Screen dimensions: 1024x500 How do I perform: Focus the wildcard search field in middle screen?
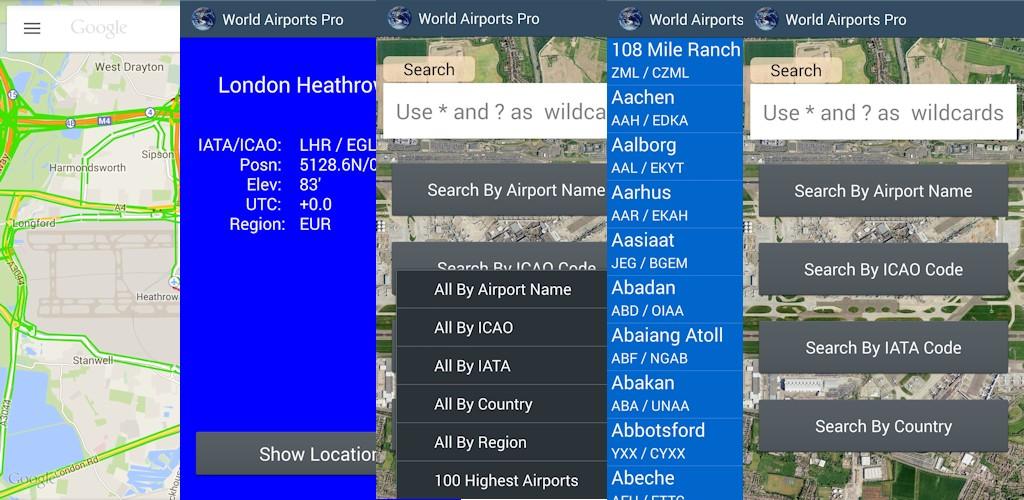(495, 112)
